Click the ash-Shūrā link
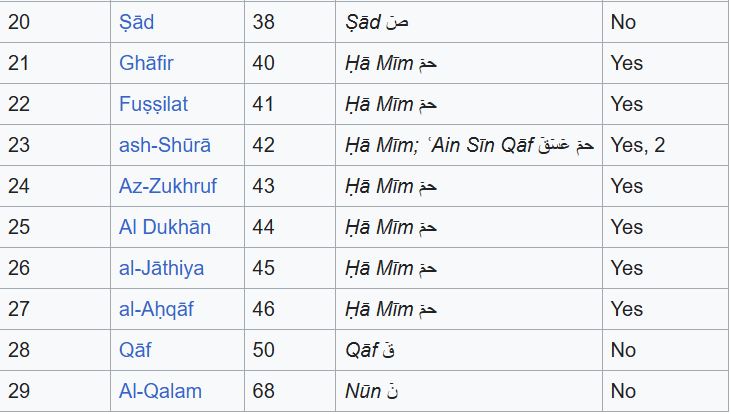Viewport: 731px width, 414px height. (x=165, y=145)
